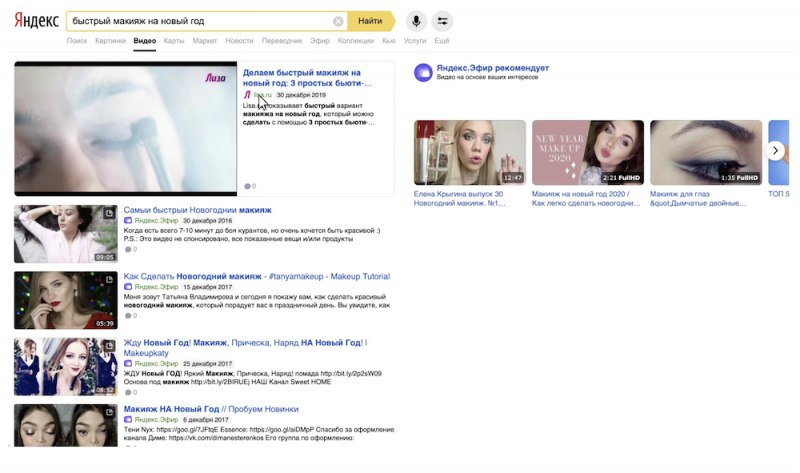Open the lisa.ru source link
The width and height of the screenshot is (800, 473).
coord(263,95)
